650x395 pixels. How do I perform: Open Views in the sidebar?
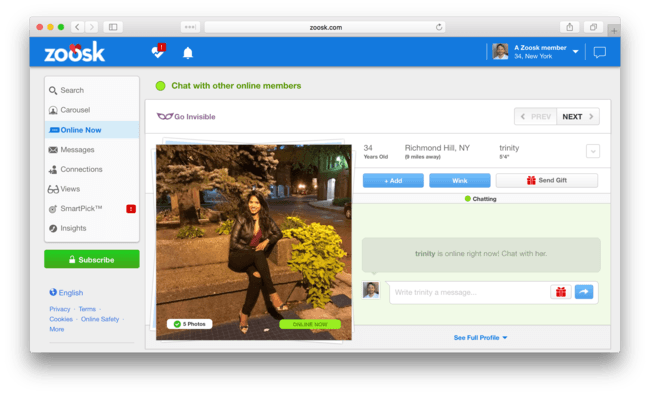[x=92, y=189]
